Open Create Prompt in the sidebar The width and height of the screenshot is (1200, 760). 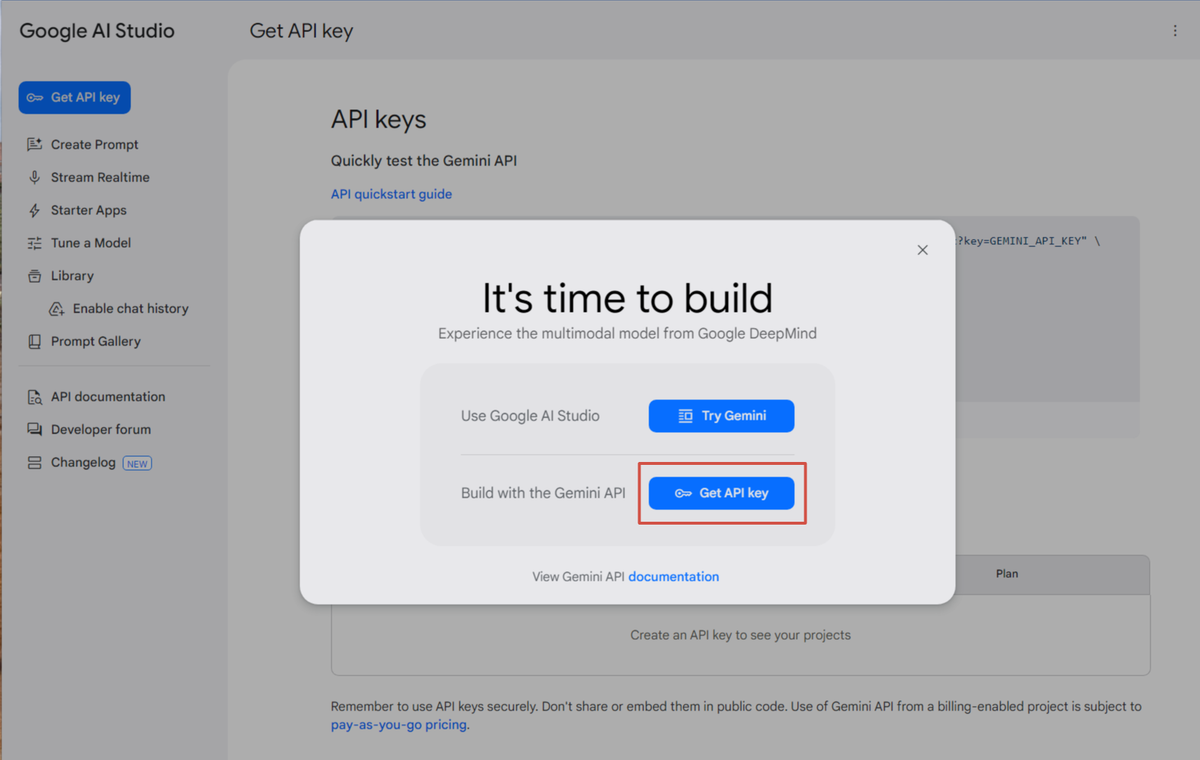coord(95,145)
